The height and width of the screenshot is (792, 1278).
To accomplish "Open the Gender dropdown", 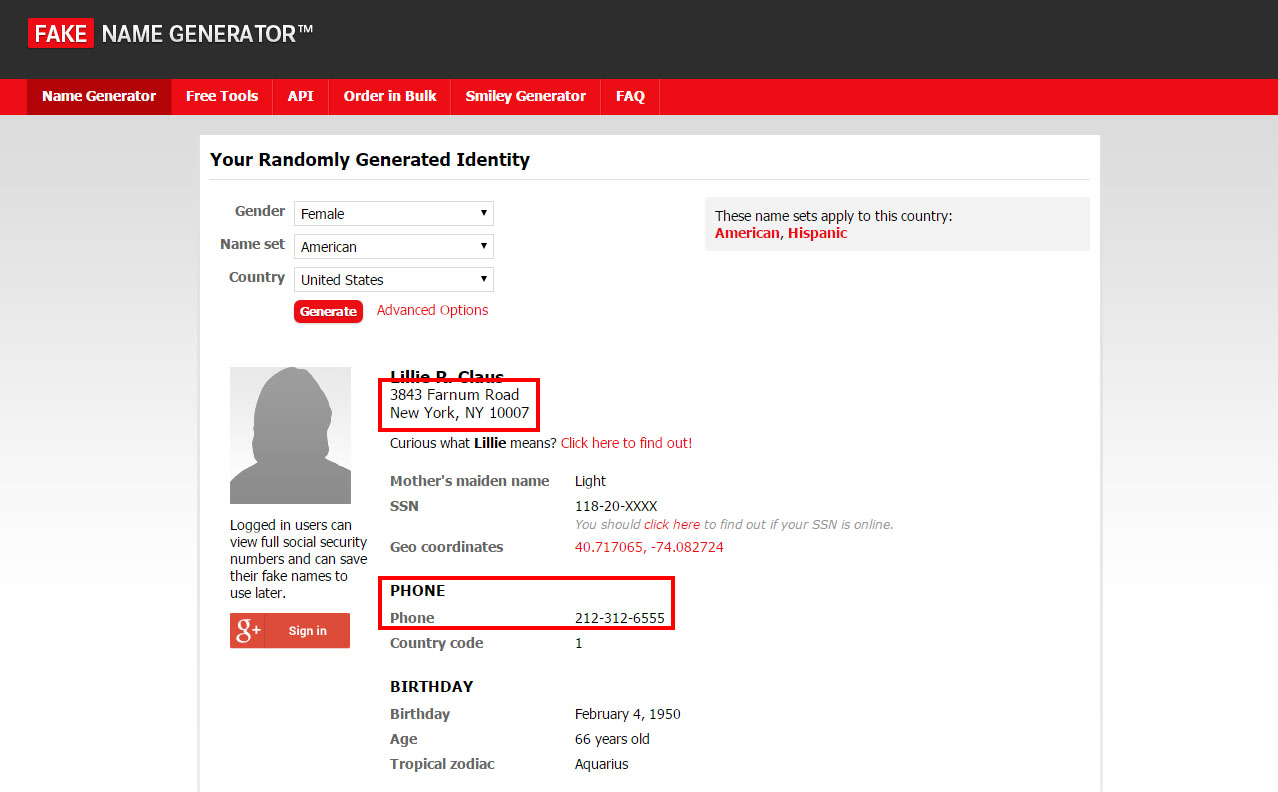I will pos(393,214).
